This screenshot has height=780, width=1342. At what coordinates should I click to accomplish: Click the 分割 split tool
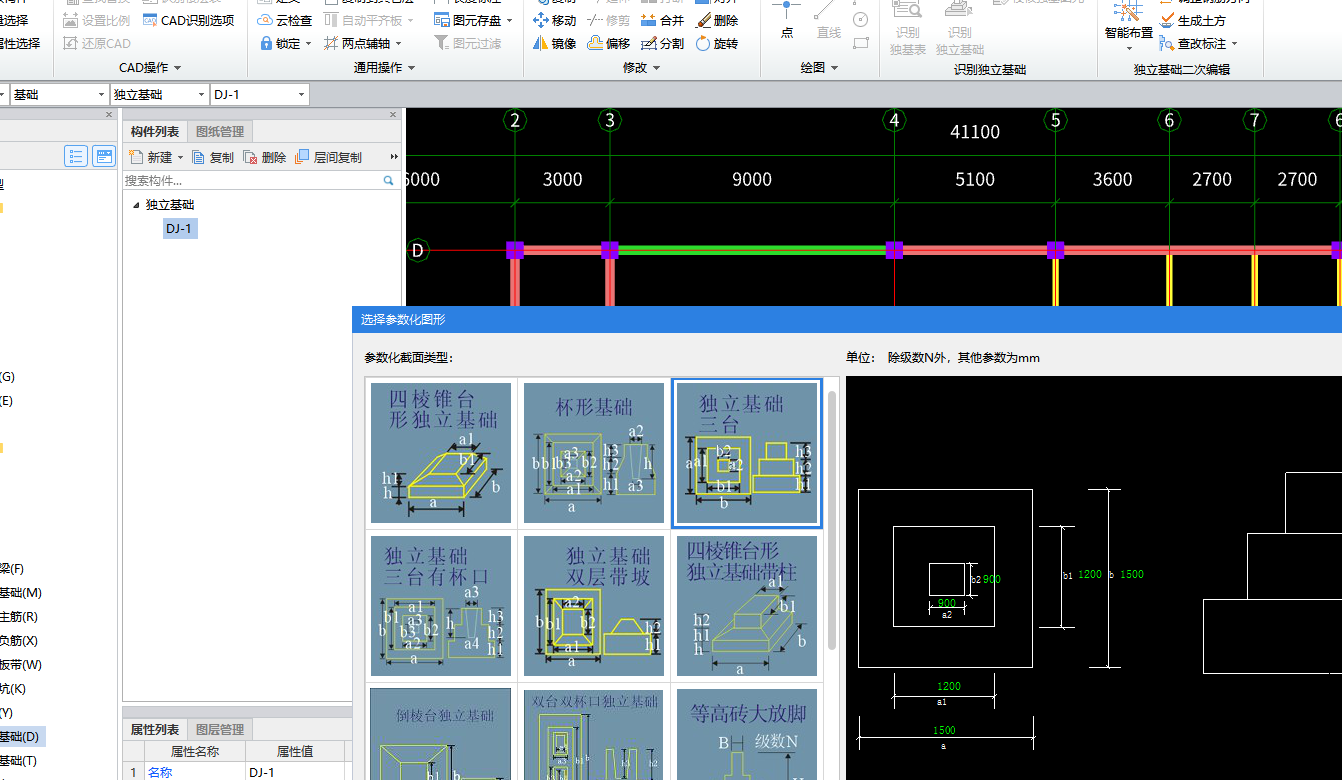663,43
